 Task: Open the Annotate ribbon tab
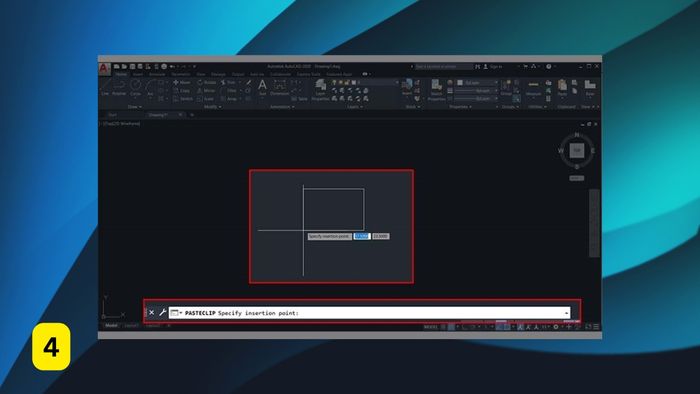[x=157, y=74]
